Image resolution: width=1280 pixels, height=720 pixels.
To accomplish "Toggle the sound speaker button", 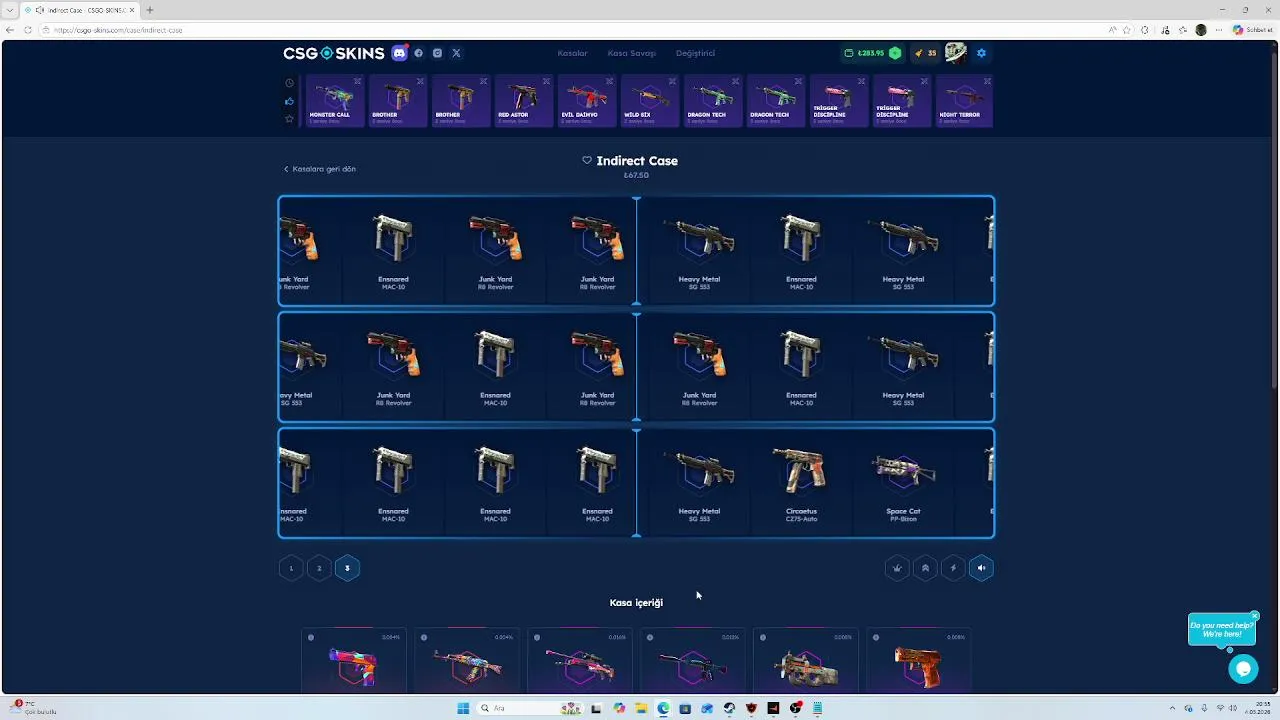I will pos(981,568).
